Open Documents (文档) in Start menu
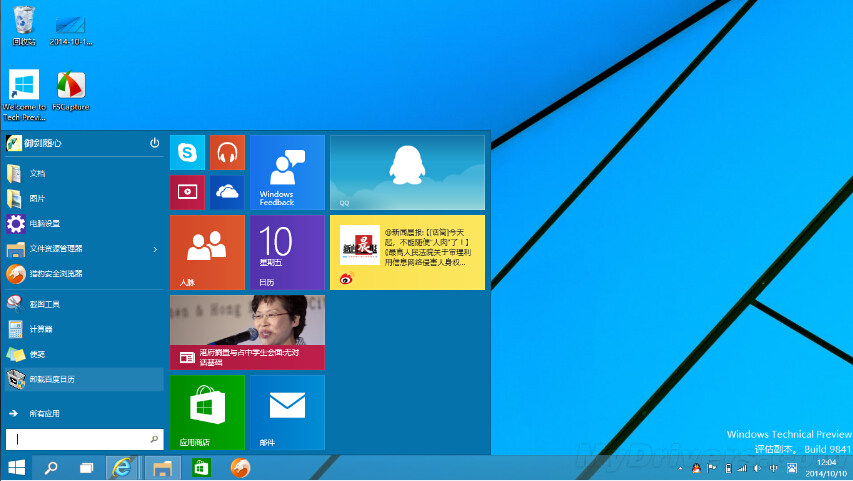The width and height of the screenshot is (853, 481). (x=84, y=174)
